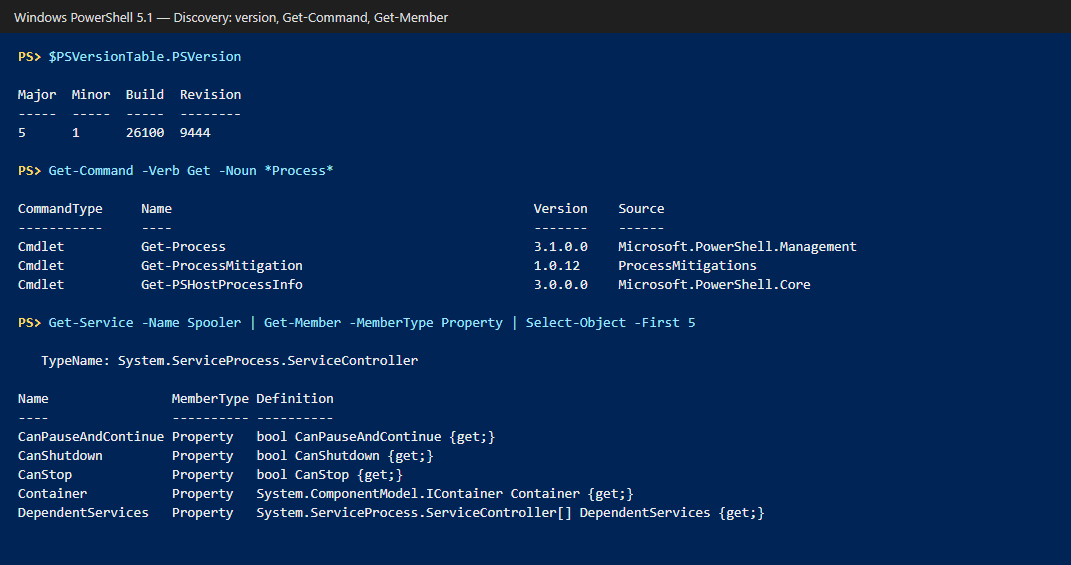
Task: Click the 'Minor' column header
Action: coord(91,94)
